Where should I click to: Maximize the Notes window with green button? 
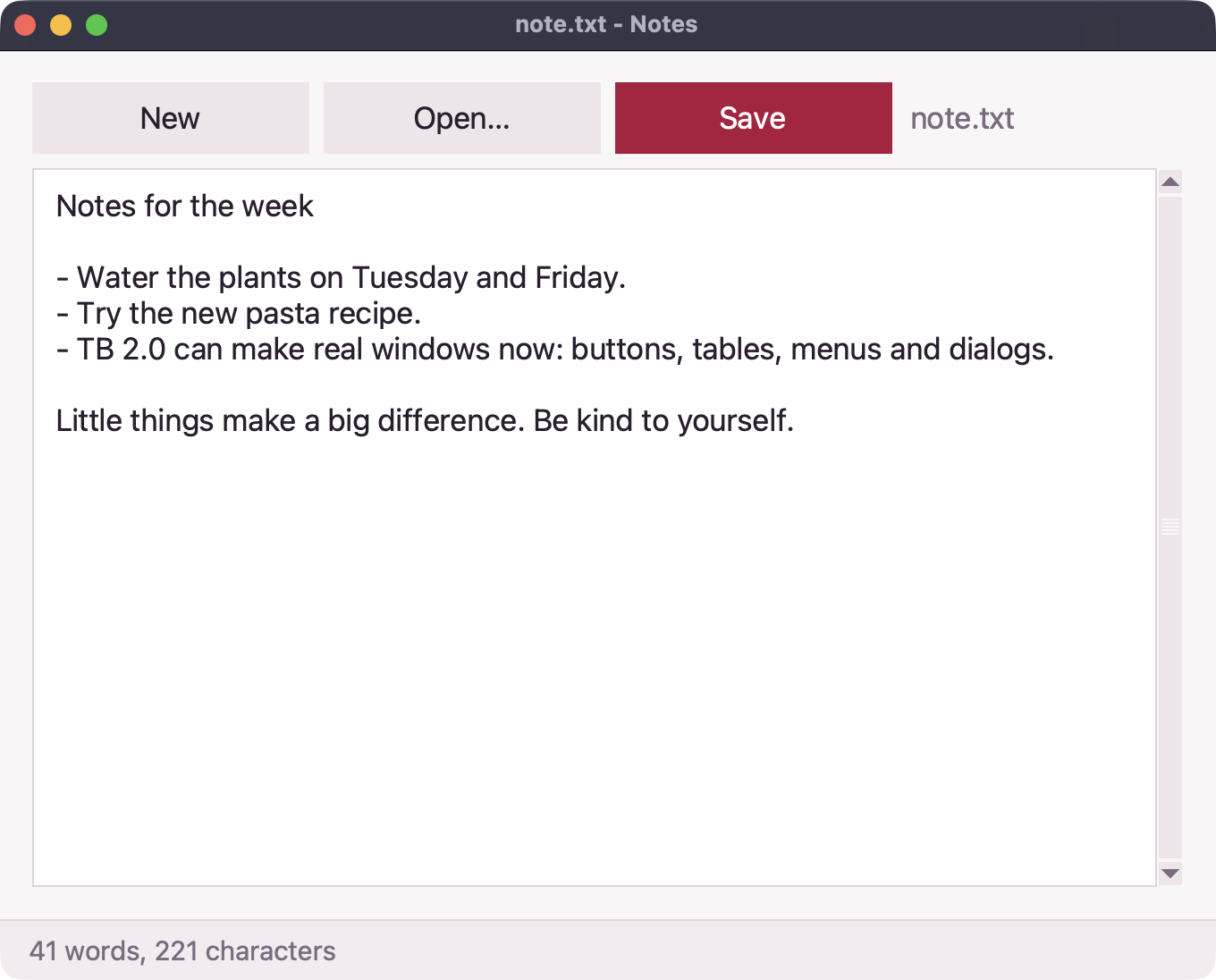(x=97, y=25)
